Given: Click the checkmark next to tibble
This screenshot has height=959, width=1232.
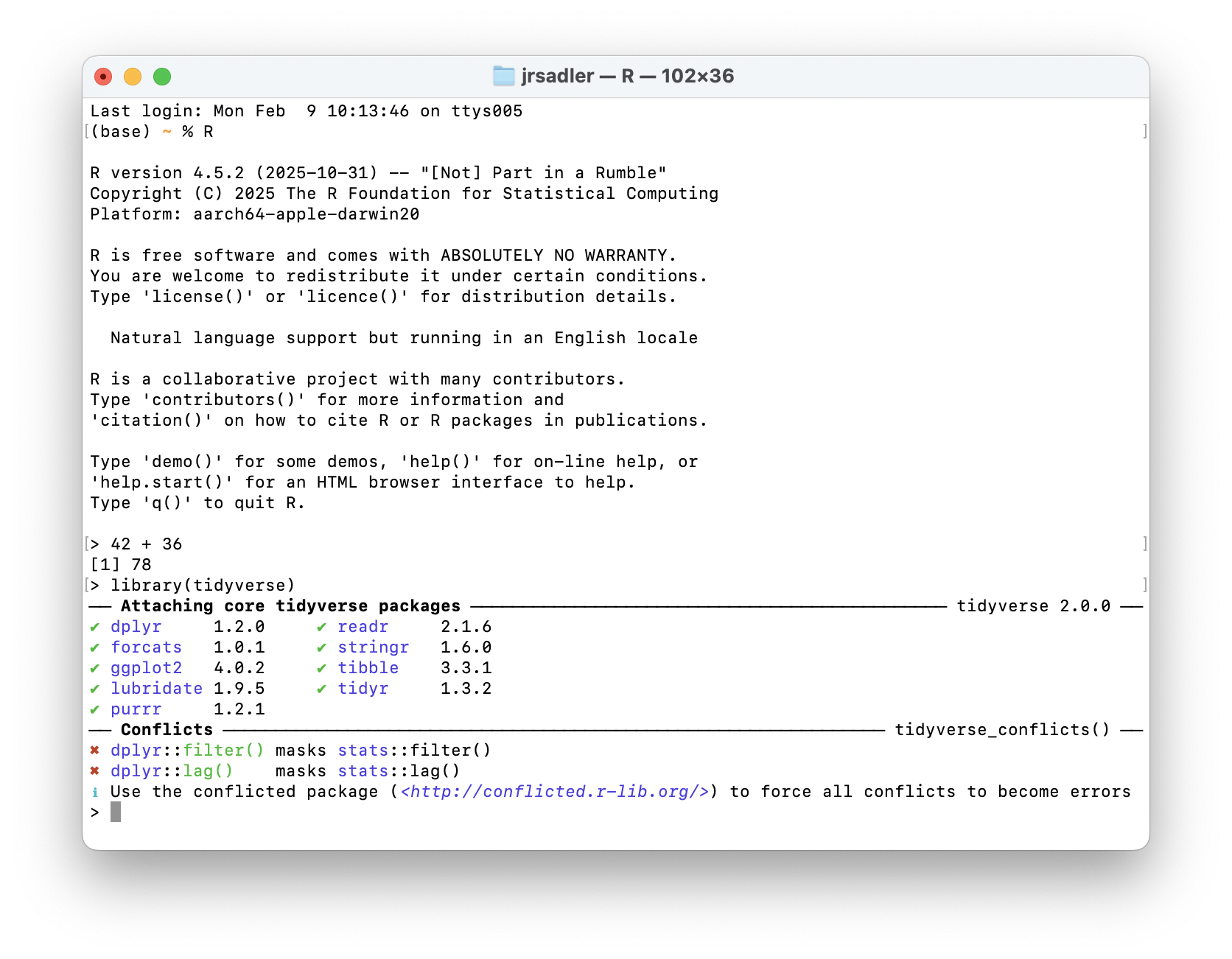Looking at the screenshot, I should [x=322, y=668].
